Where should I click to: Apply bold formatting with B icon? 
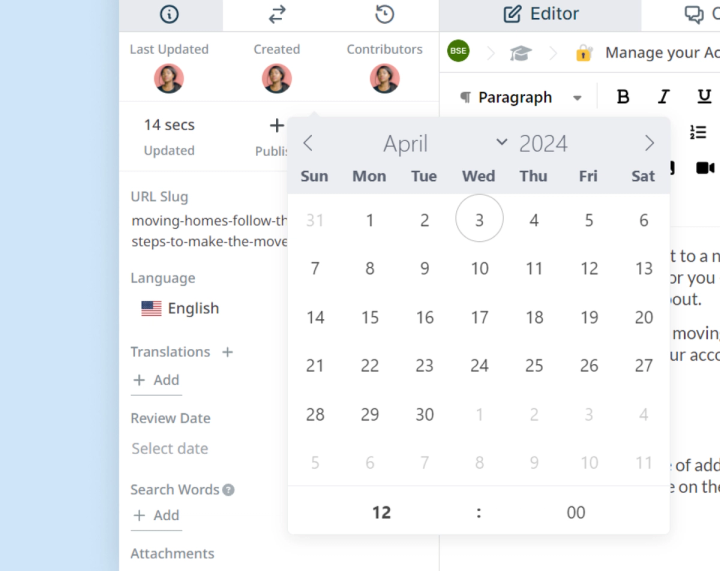click(623, 97)
